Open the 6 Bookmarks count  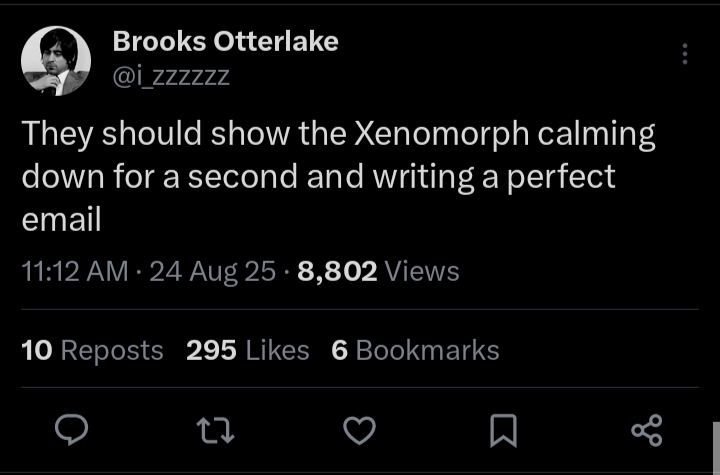pos(415,350)
